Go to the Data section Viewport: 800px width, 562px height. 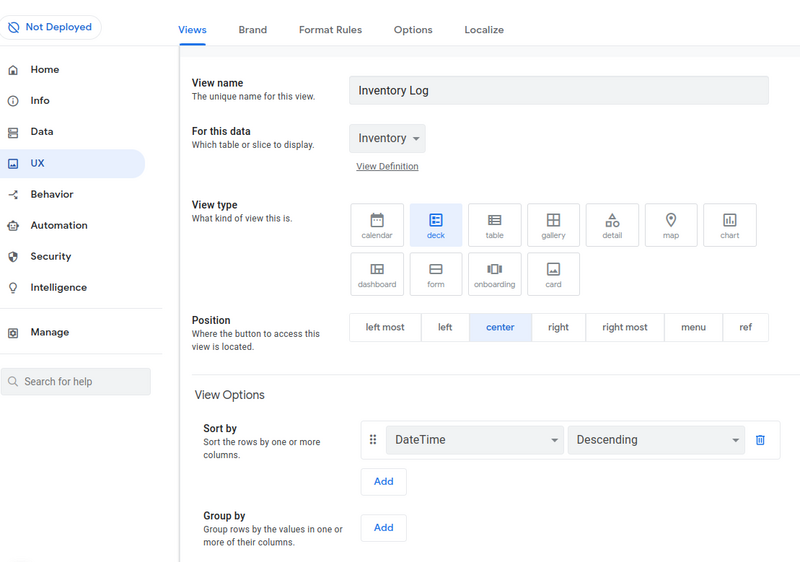(42, 132)
